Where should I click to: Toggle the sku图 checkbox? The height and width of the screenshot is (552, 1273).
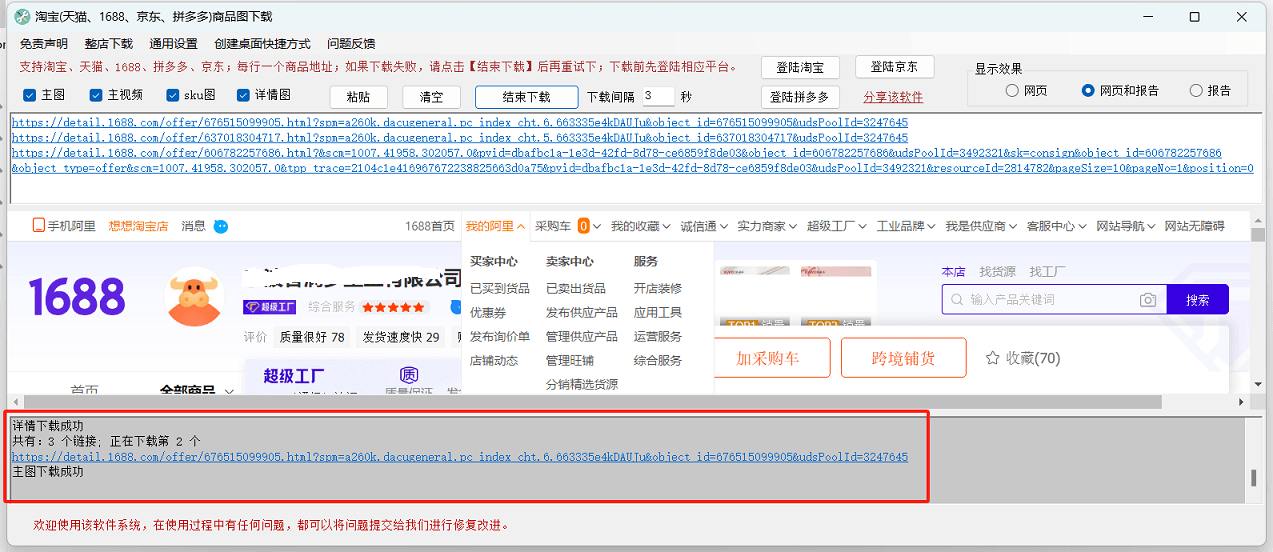[x=172, y=95]
